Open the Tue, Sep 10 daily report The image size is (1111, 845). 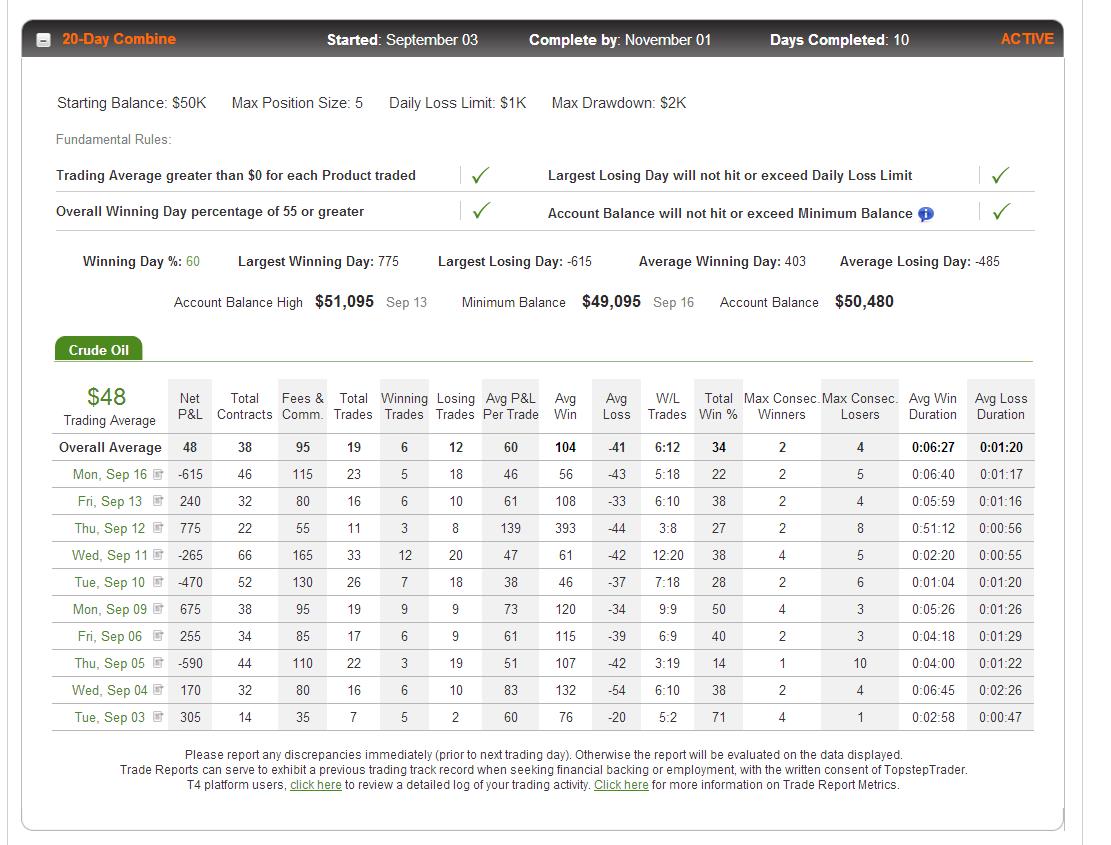point(110,582)
